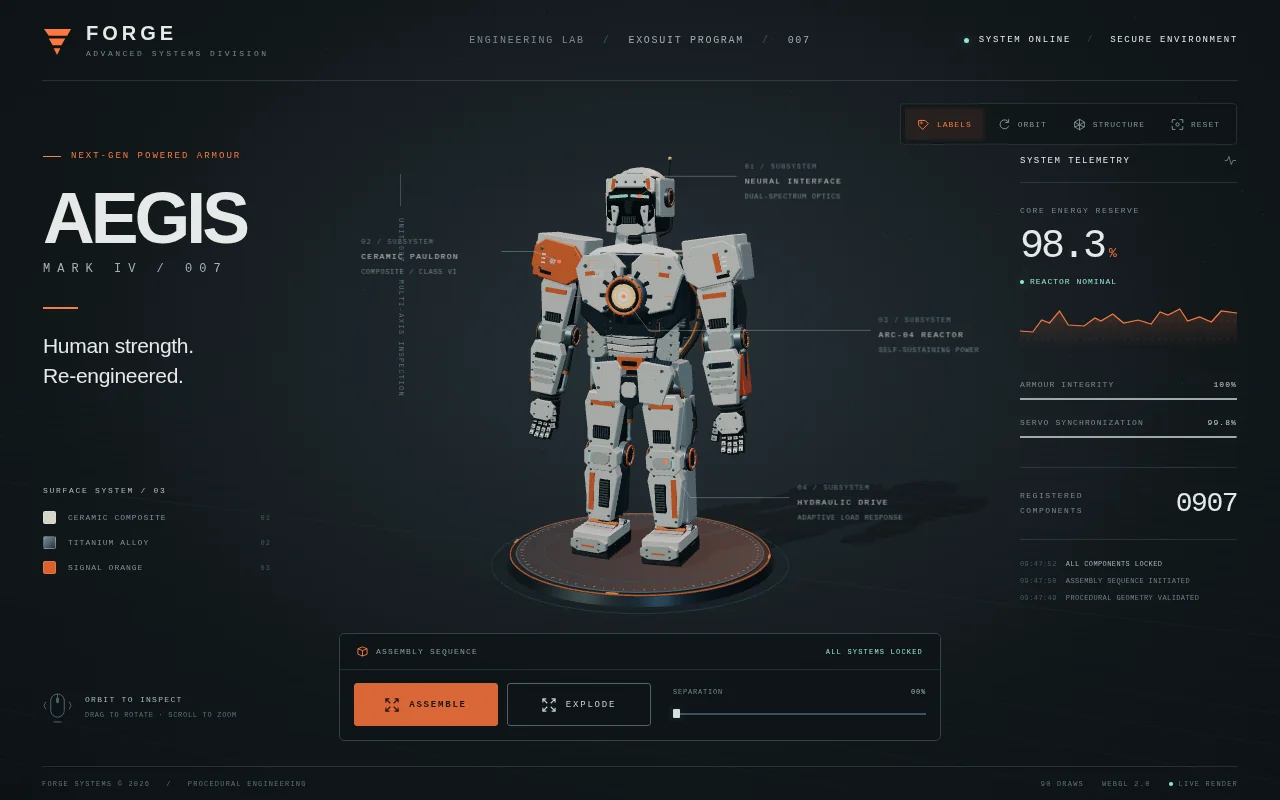The width and height of the screenshot is (1280, 800).
Task: Click ENGINEERING LAB breadcrumb
Action: pos(526,40)
